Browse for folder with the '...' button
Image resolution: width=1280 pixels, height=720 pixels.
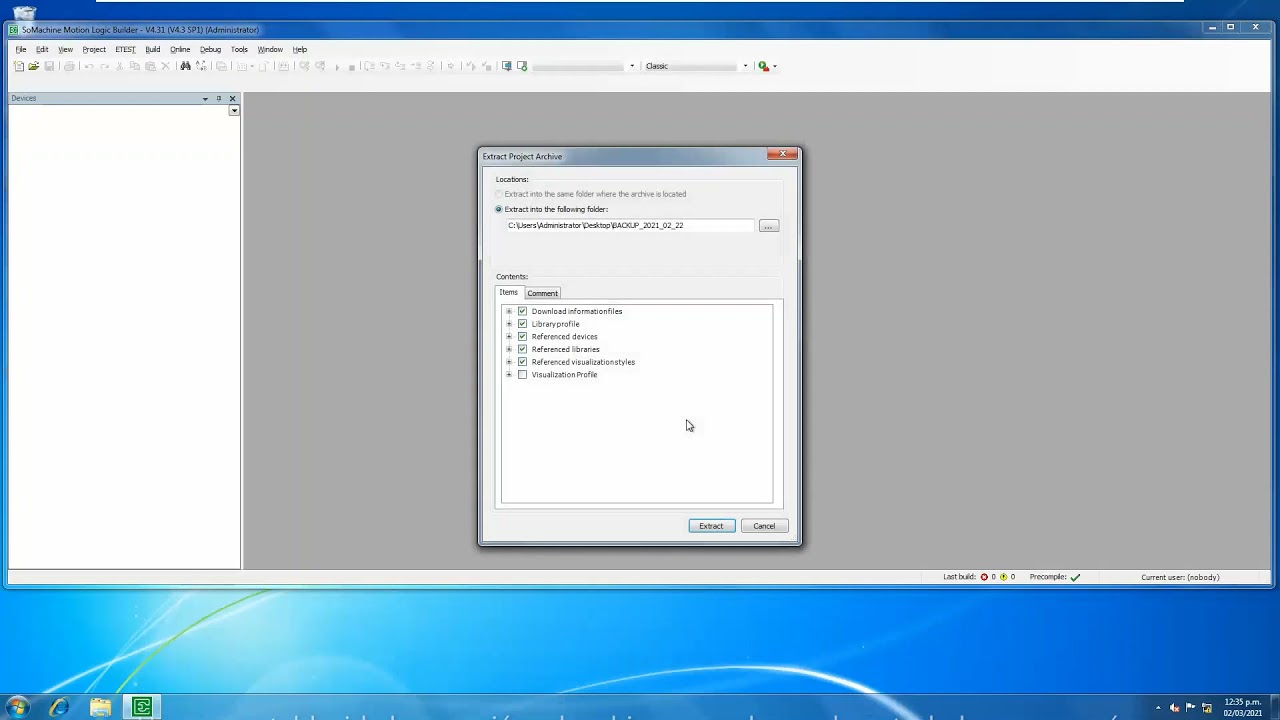(x=768, y=226)
